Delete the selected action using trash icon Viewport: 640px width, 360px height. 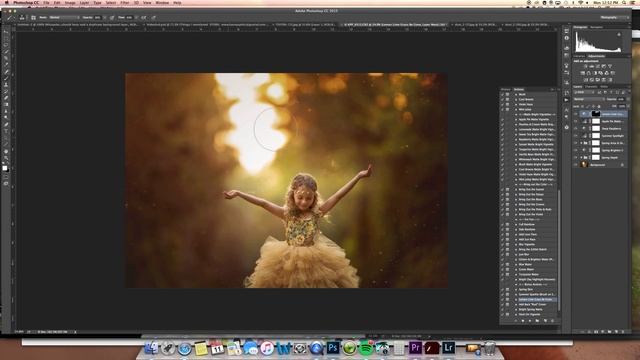(552, 321)
